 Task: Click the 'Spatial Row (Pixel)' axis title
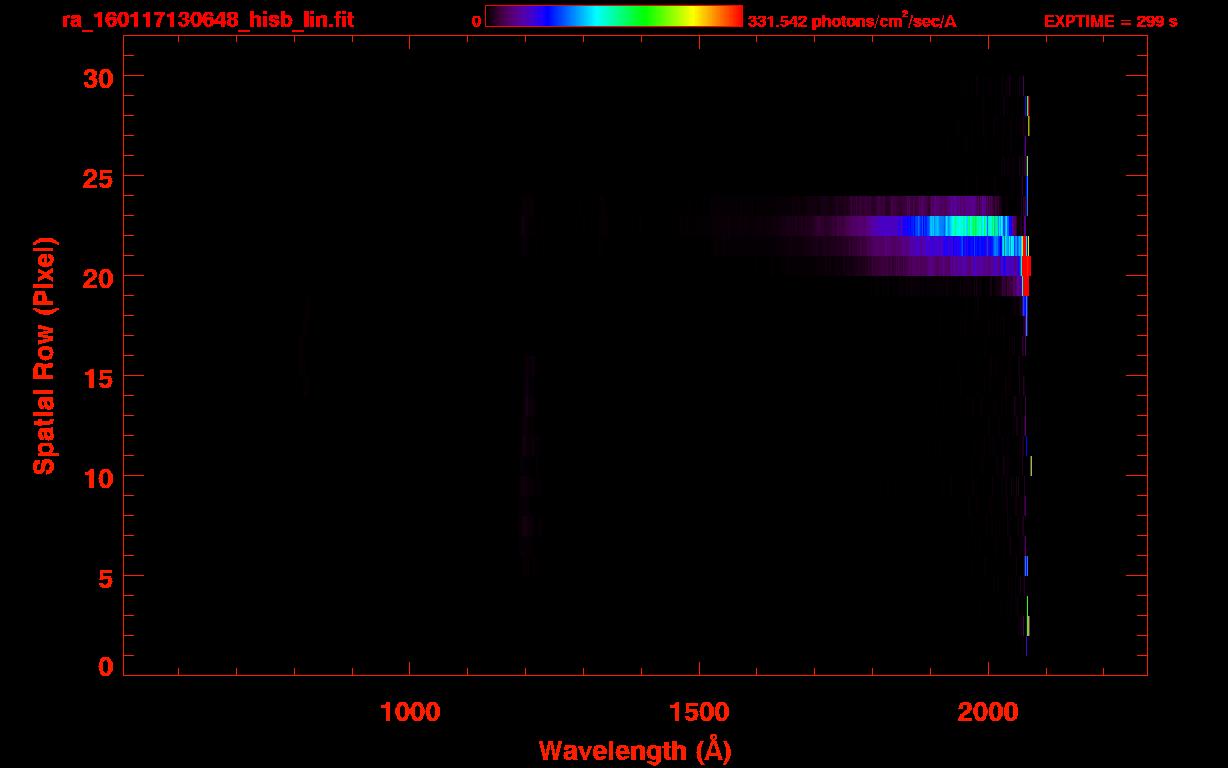(44, 356)
